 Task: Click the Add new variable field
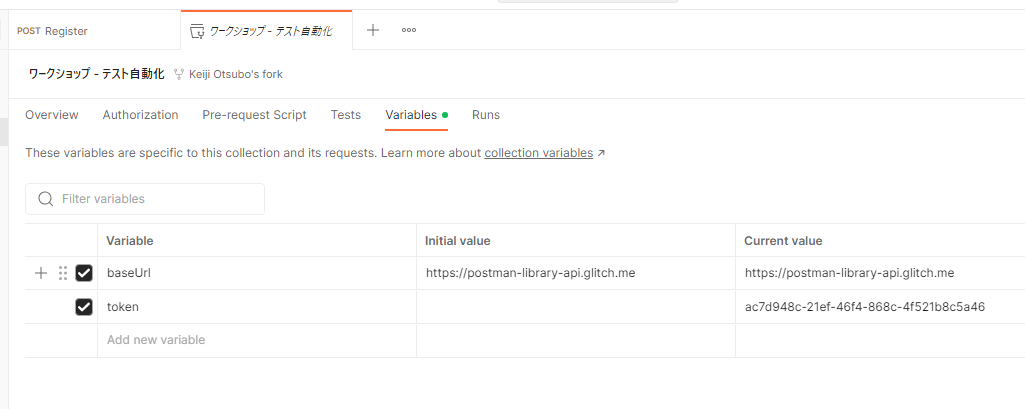[x=257, y=340]
